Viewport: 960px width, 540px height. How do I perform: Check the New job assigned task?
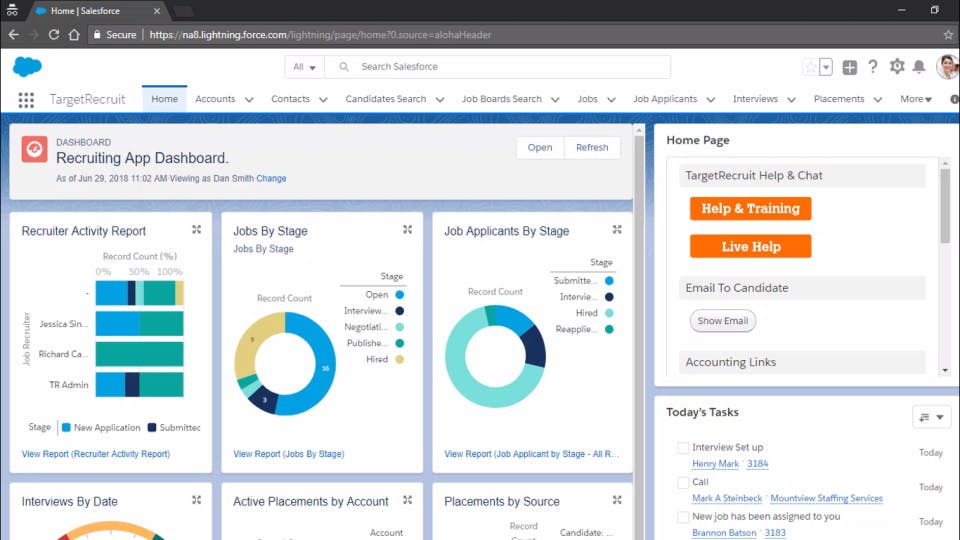click(x=683, y=517)
